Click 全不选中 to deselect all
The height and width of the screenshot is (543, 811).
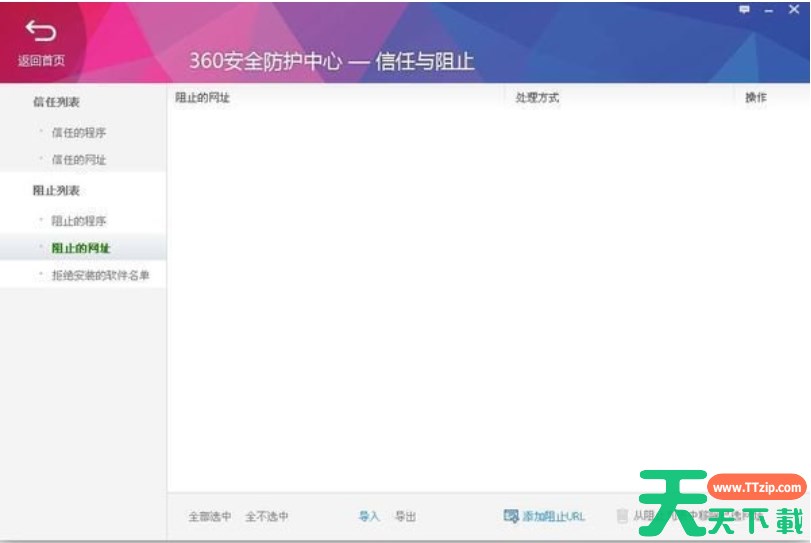[x=267, y=517]
